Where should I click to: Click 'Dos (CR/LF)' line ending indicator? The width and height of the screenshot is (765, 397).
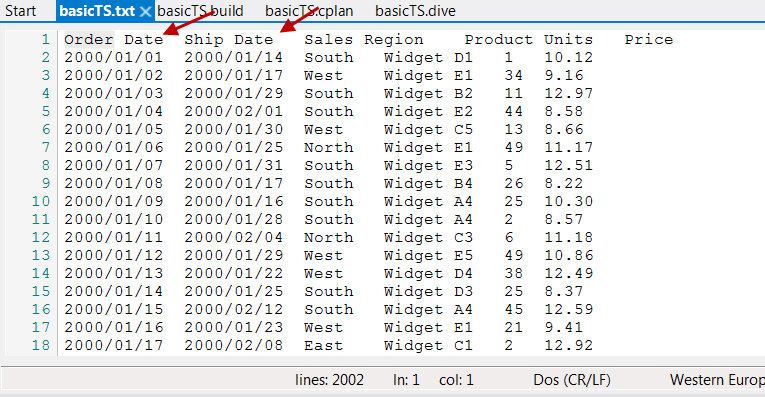pyautogui.click(x=572, y=380)
